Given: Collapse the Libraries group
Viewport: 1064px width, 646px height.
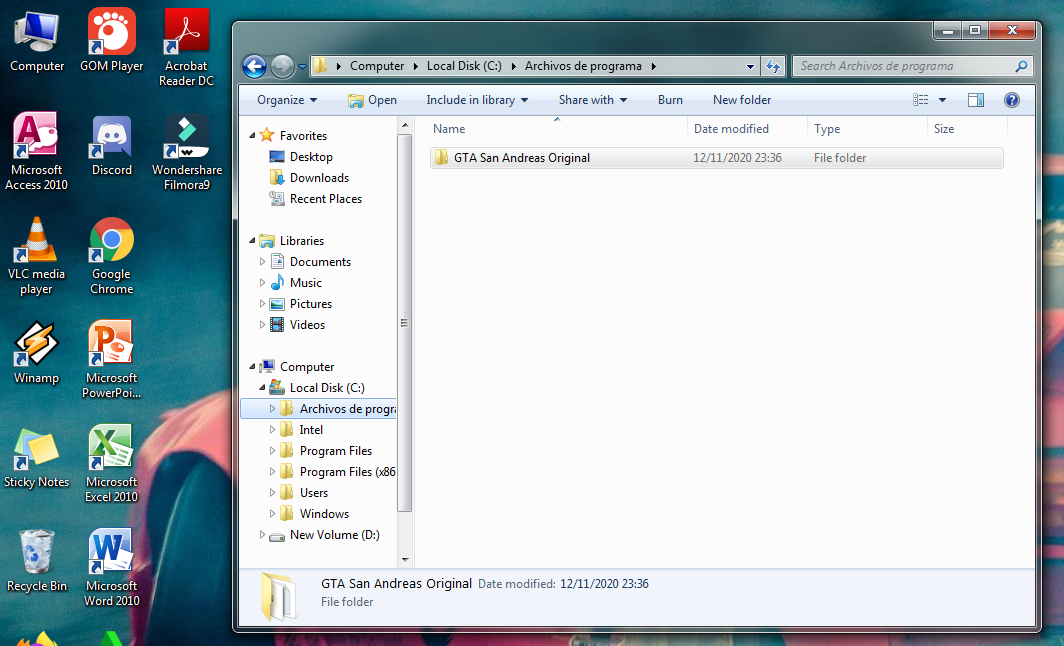Looking at the screenshot, I should click(x=252, y=241).
